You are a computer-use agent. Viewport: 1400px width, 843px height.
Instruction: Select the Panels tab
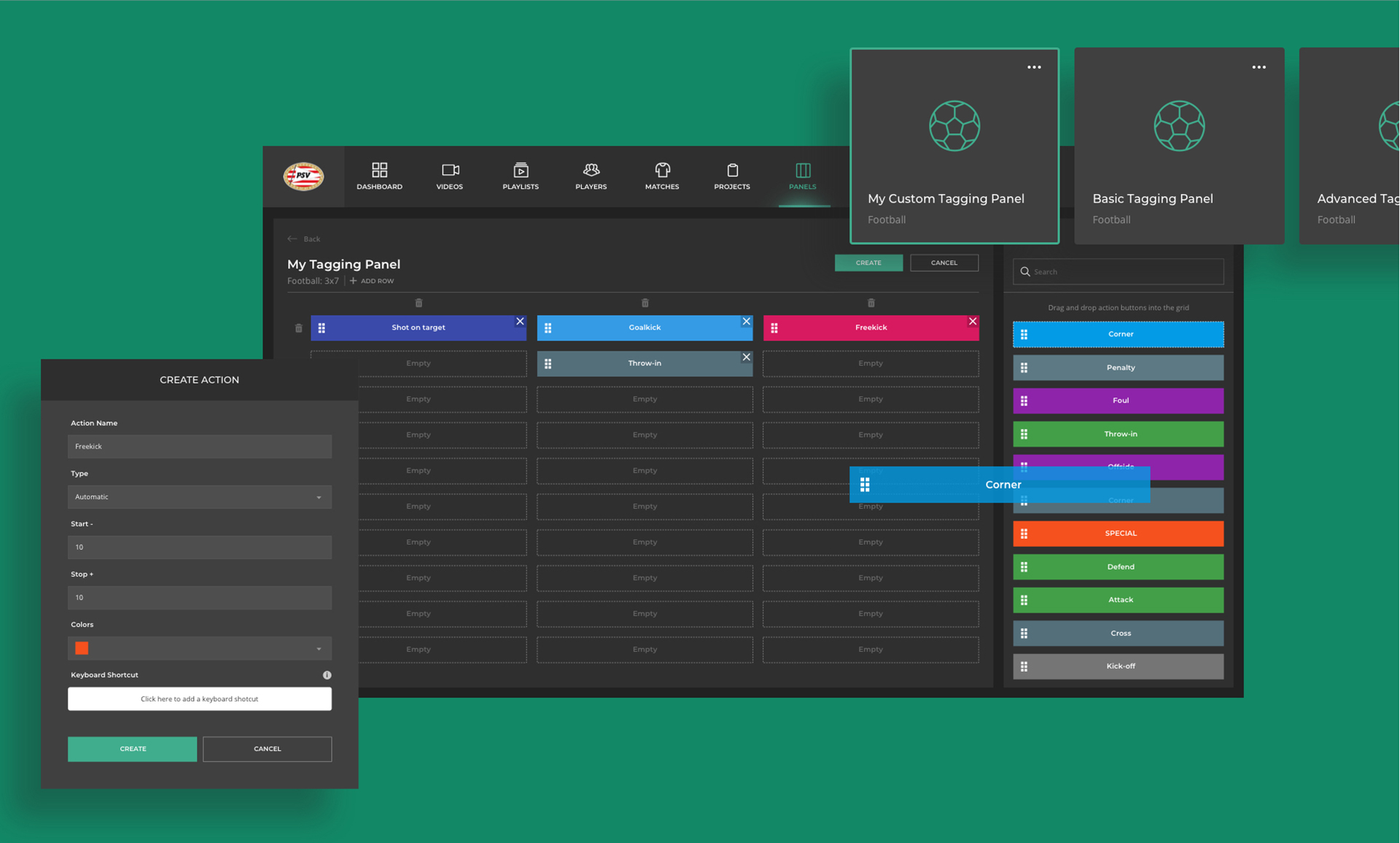coord(803,176)
